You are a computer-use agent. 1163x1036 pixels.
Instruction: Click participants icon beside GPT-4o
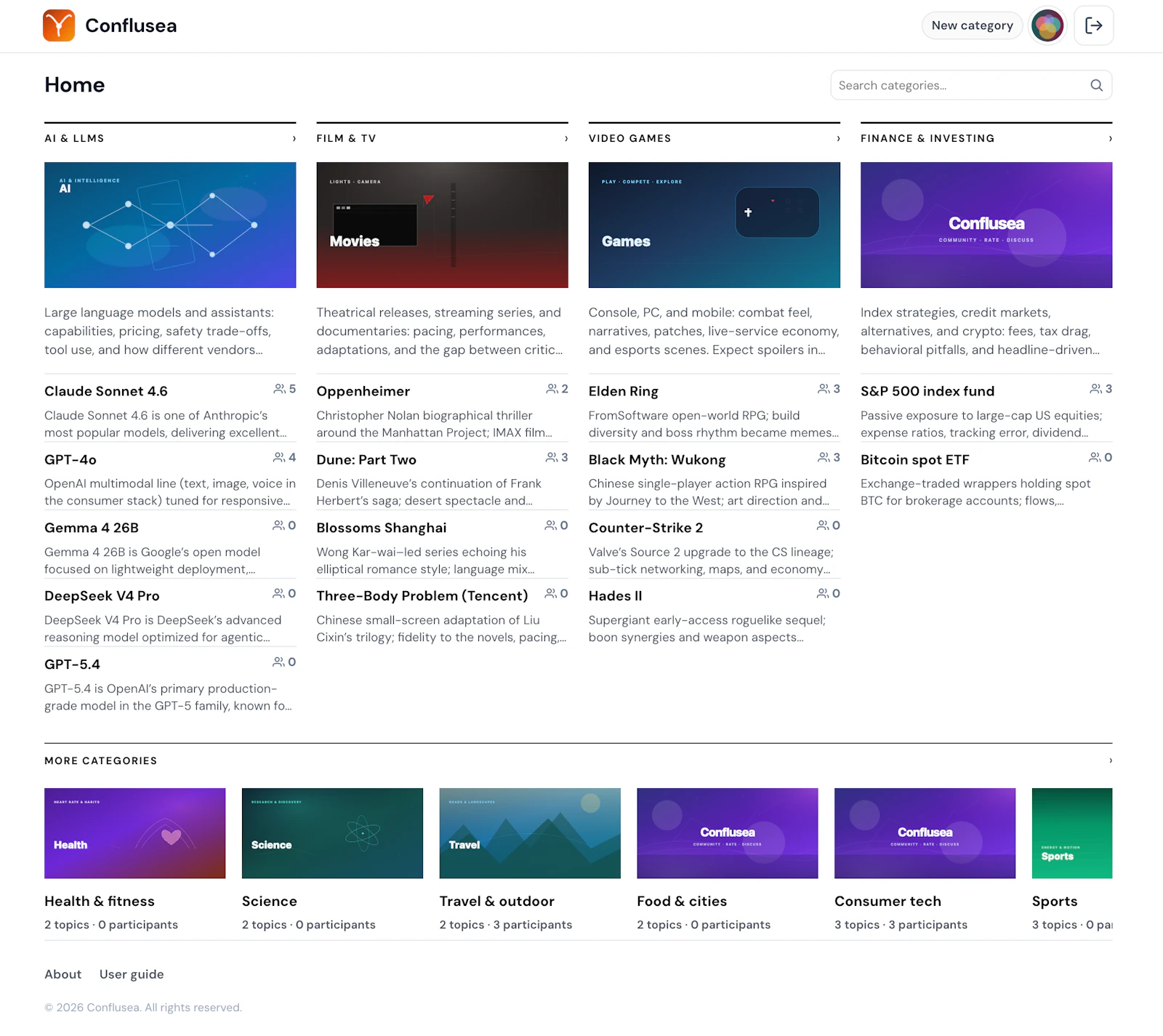(x=279, y=457)
